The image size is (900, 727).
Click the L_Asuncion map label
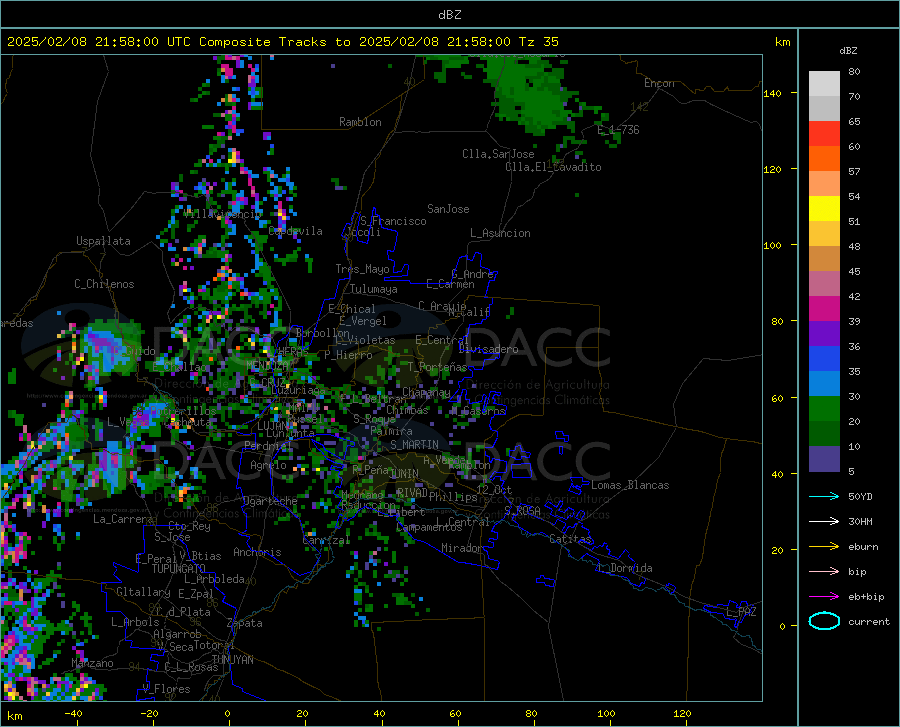pyautogui.click(x=500, y=233)
